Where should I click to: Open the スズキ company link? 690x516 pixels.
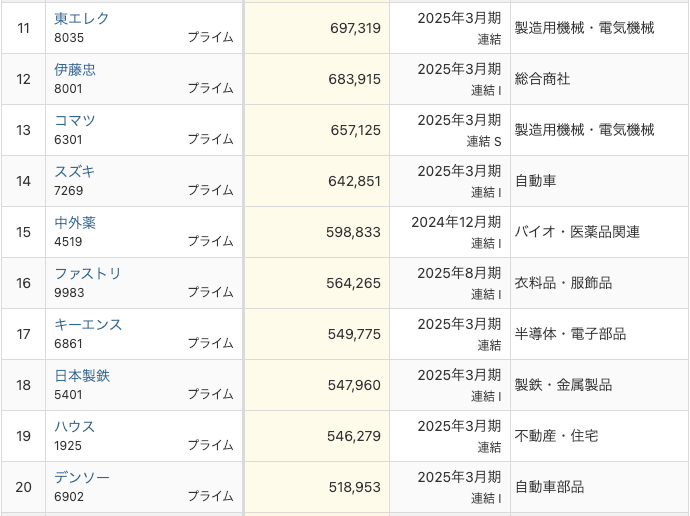pyautogui.click(x=75, y=172)
